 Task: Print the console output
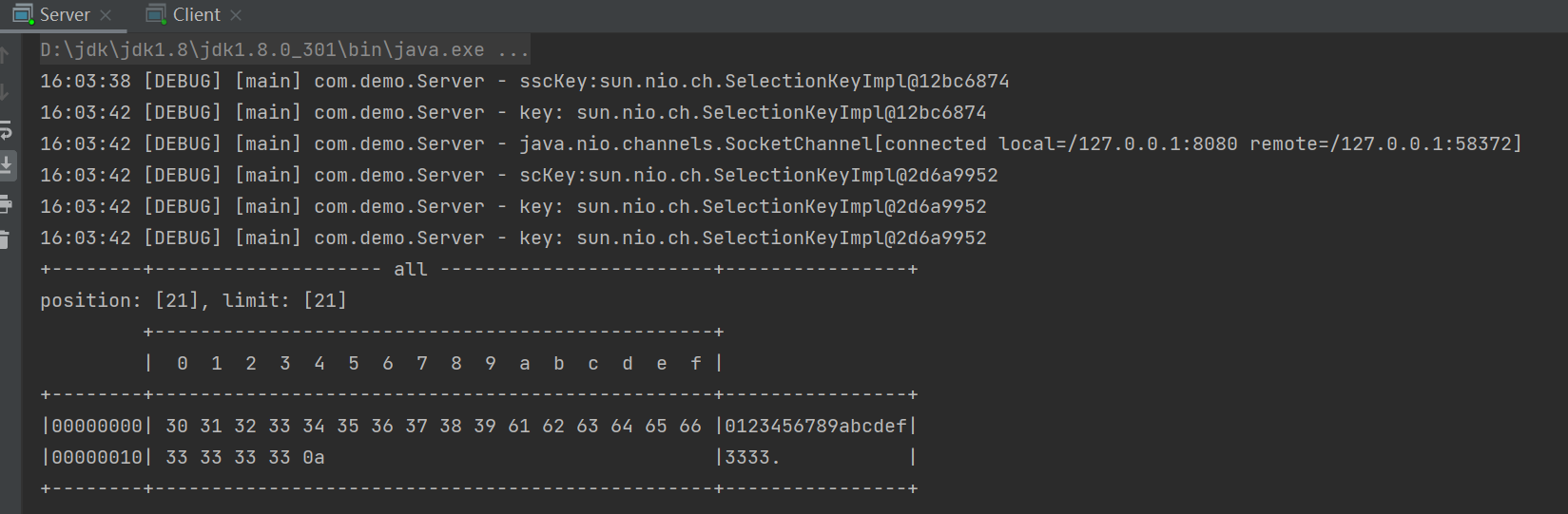click(6, 203)
